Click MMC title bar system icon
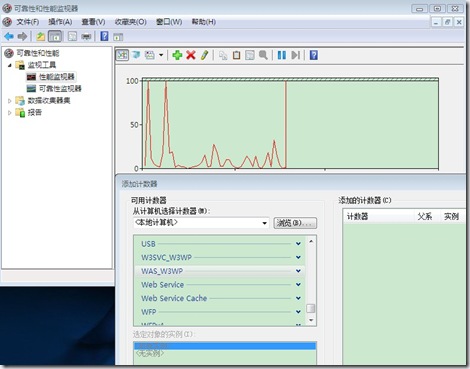 pos(7,8)
